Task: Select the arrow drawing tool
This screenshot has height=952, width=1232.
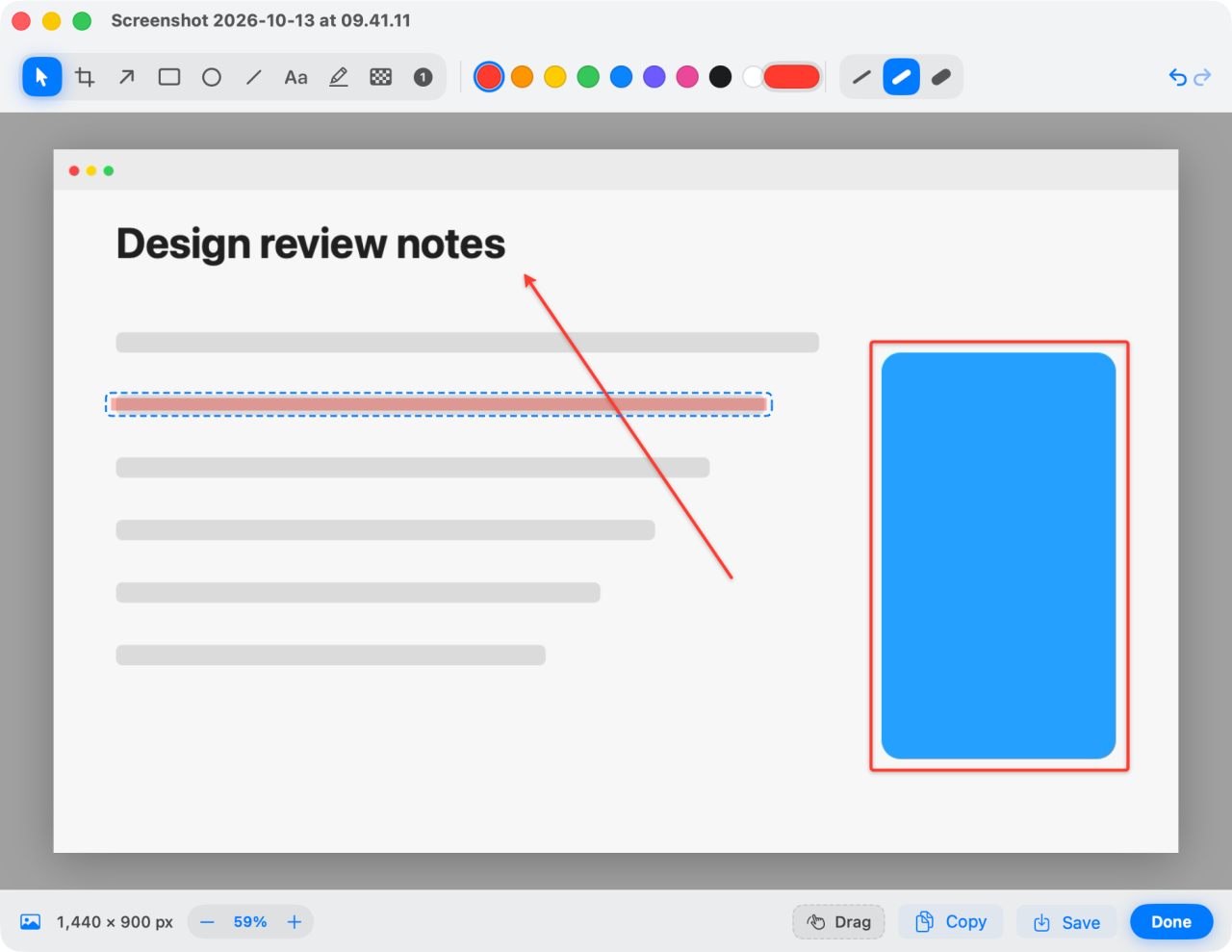Action: [127, 77]
